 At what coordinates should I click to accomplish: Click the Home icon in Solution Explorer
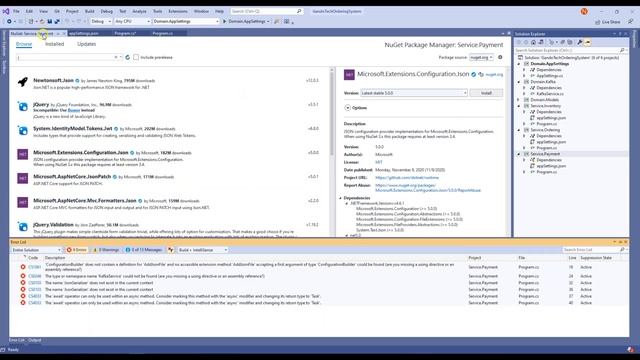point(533,42)
